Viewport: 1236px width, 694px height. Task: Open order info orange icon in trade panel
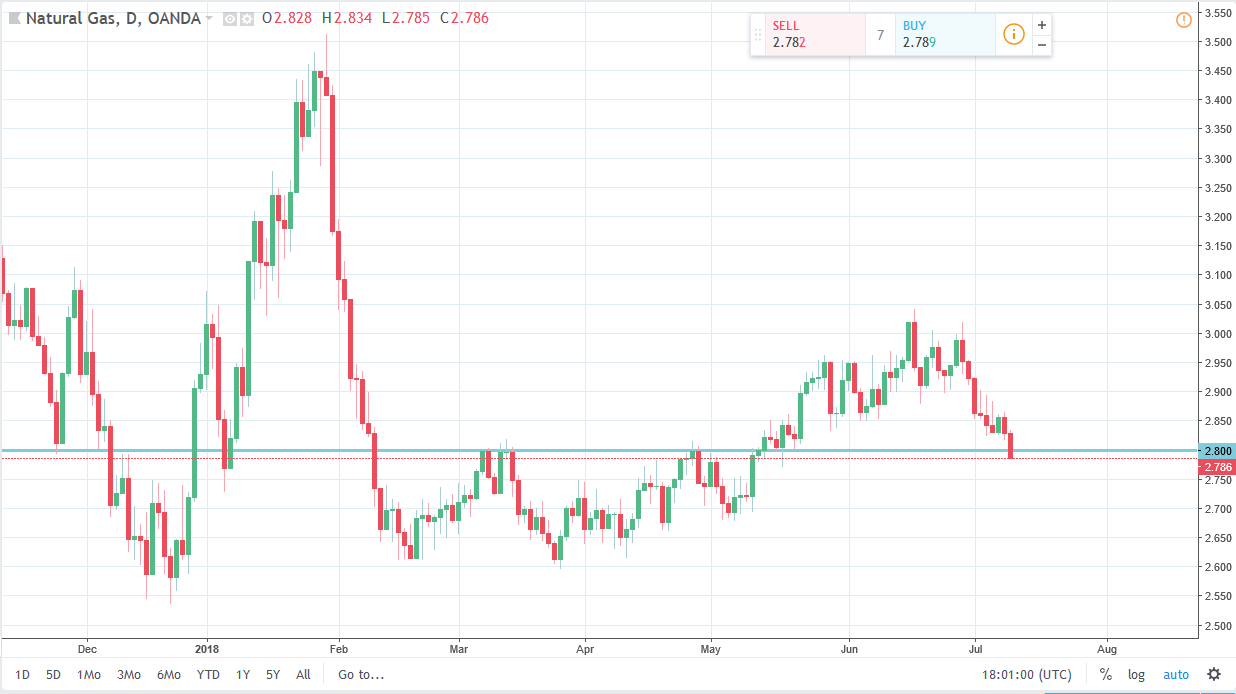coord(1013,35)
